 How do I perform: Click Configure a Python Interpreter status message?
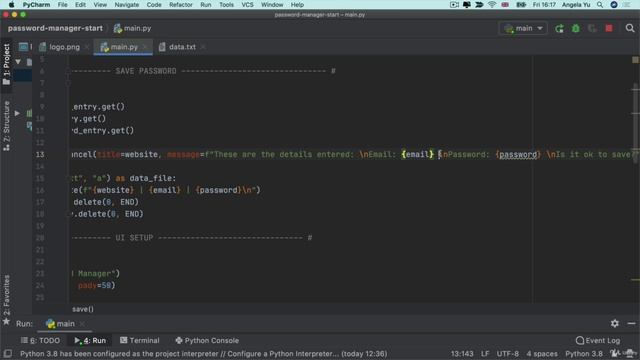tap(203, 353)
